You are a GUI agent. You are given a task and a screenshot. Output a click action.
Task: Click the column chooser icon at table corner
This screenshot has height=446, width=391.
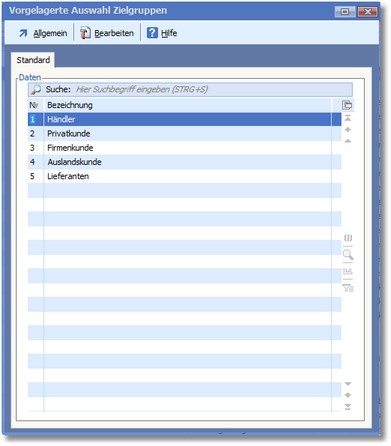click(x=347, y=105)
